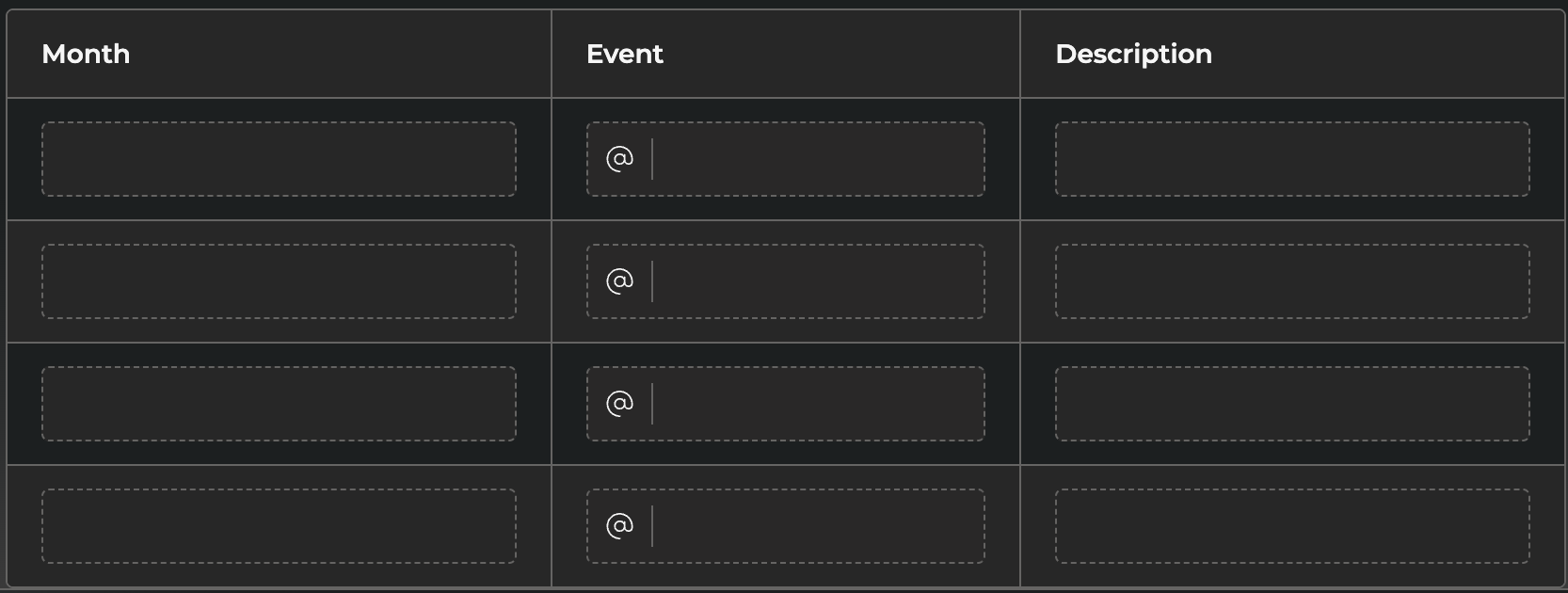The image size is (1568, 593).
Task: Click the @ icon in first Event row
Action: click(619, 158)
